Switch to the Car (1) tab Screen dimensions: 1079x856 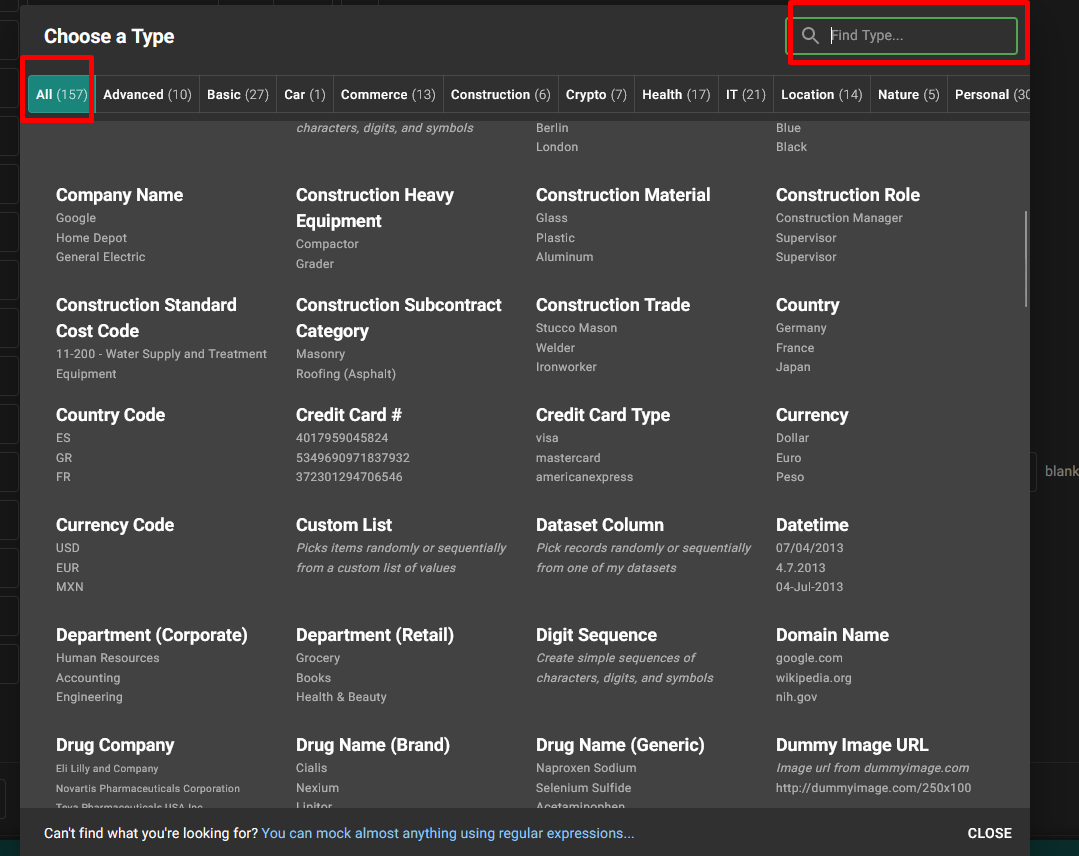[305, 94]
